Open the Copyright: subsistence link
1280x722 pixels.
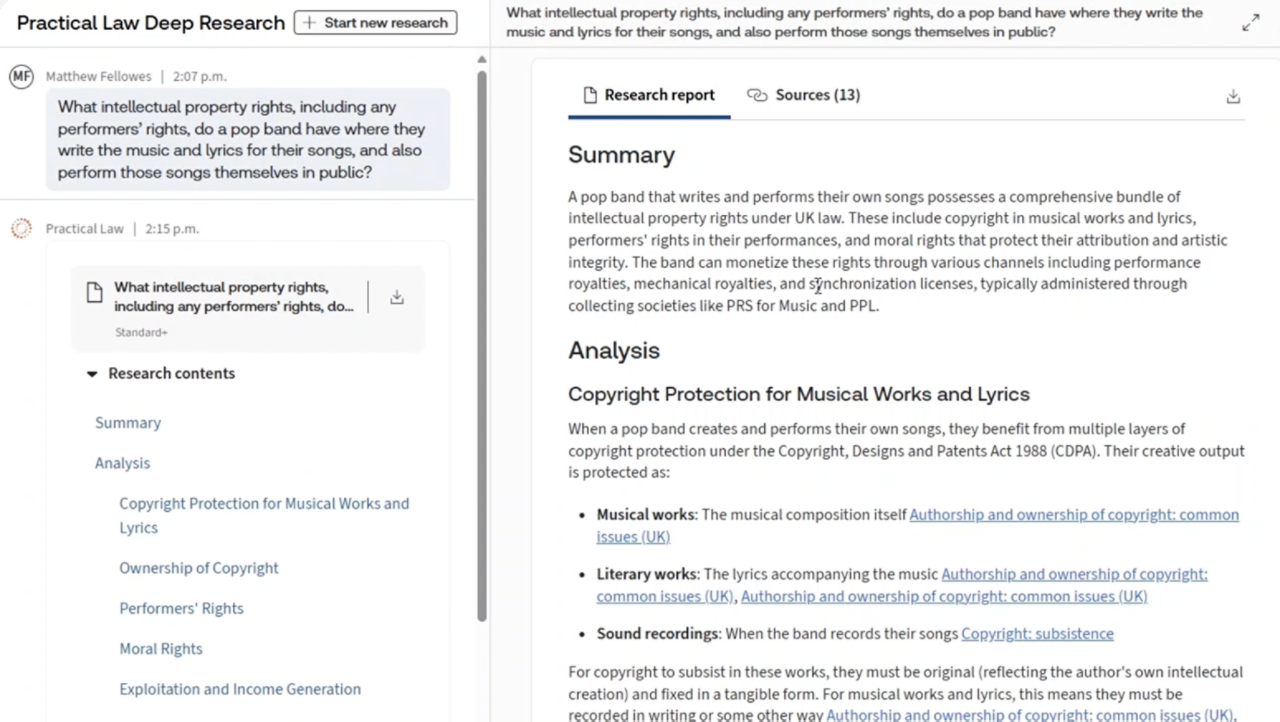coord(1037,634)
